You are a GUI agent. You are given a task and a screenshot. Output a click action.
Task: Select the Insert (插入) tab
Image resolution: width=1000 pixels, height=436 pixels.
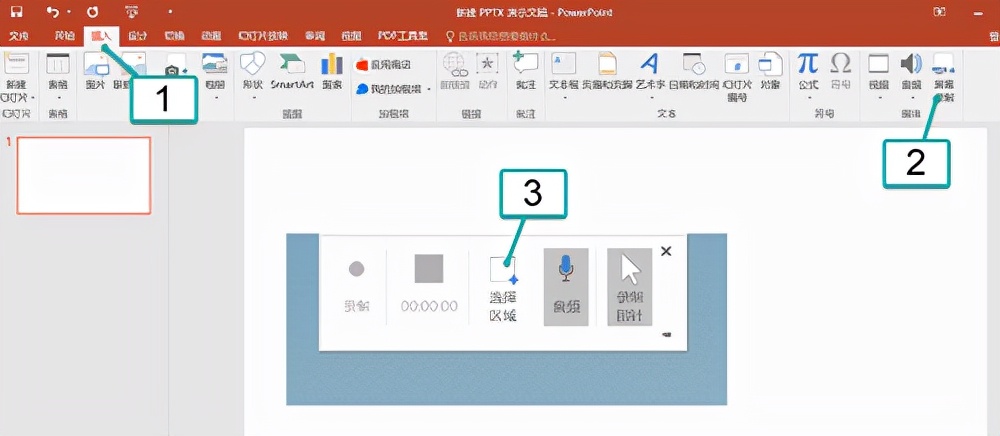click(x=101, y=36)
